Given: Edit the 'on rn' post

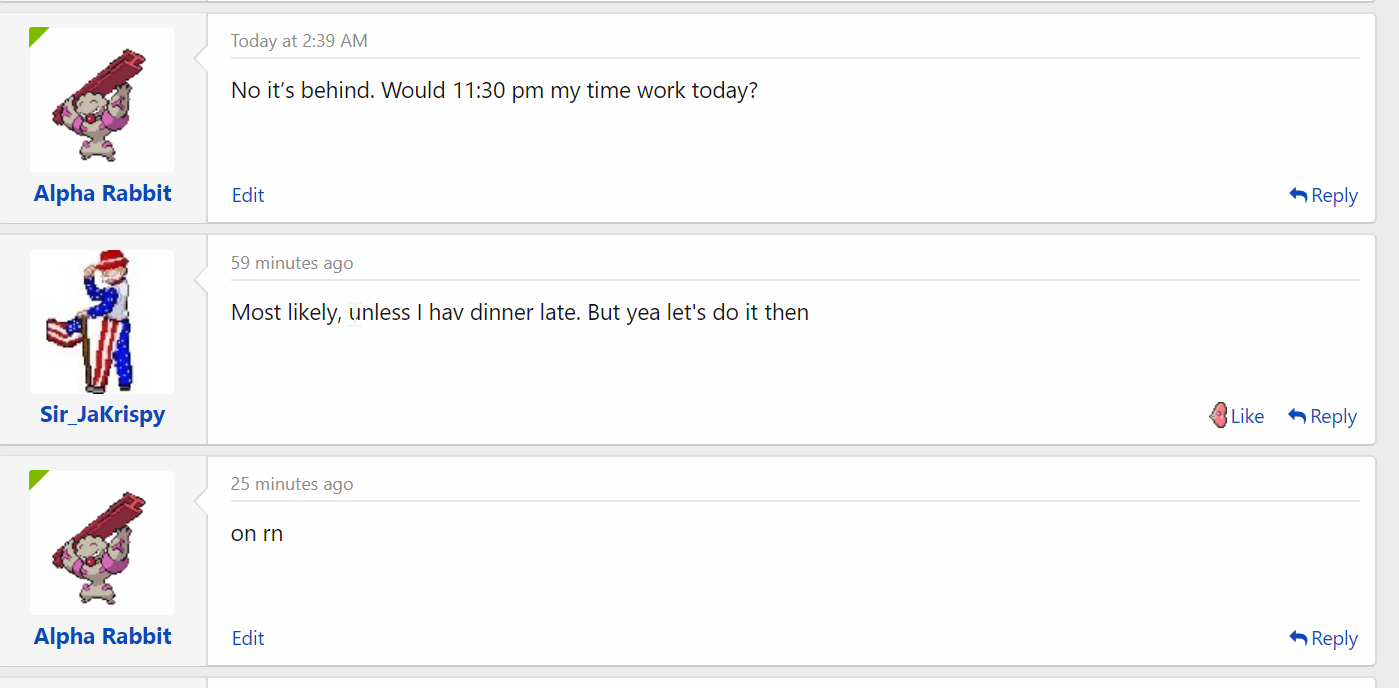Looking at the screenshot, I should [x=248, y=638].
